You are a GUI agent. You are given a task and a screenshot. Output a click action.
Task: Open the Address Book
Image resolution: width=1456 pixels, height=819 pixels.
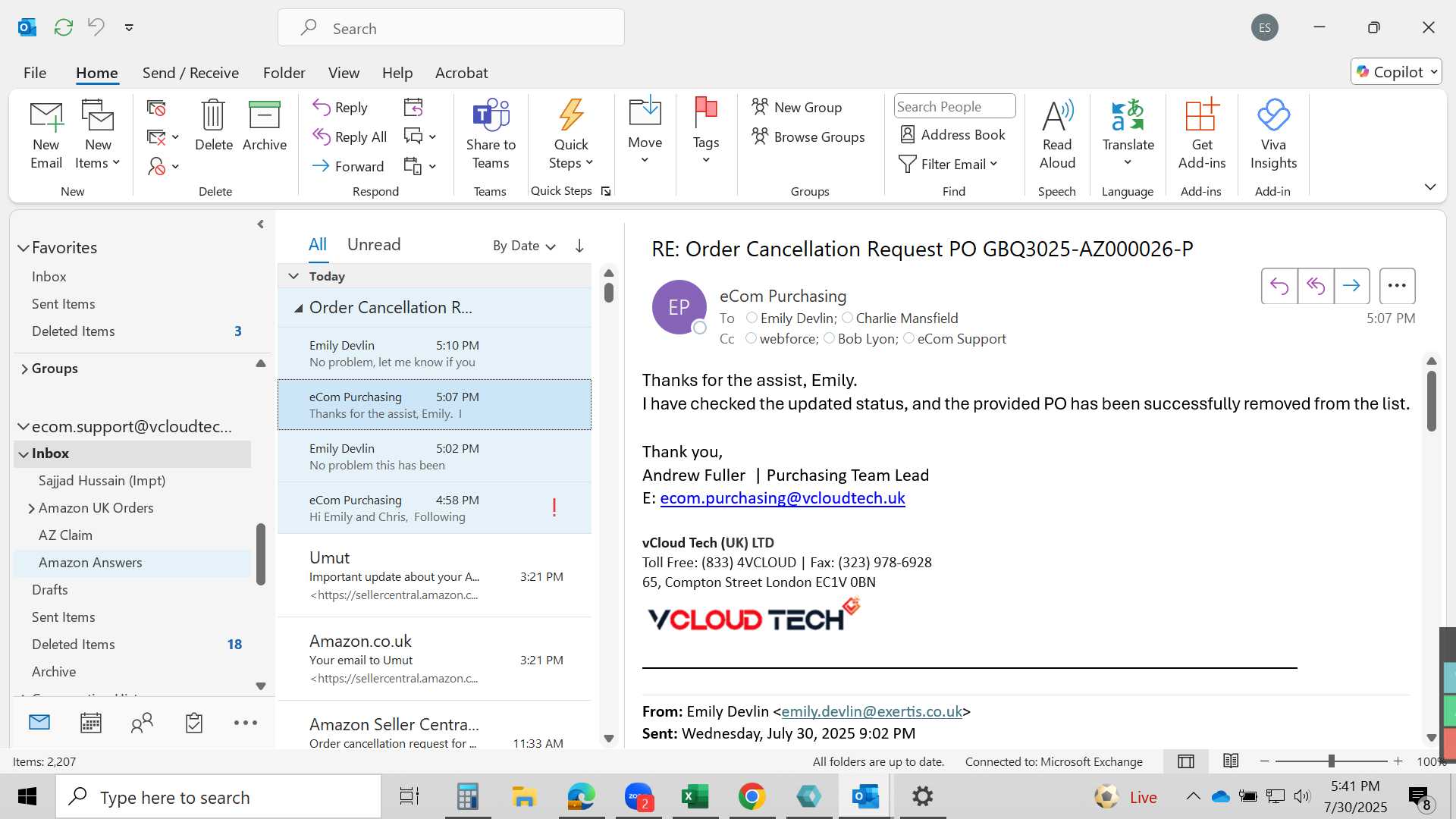tap(952, 134)
